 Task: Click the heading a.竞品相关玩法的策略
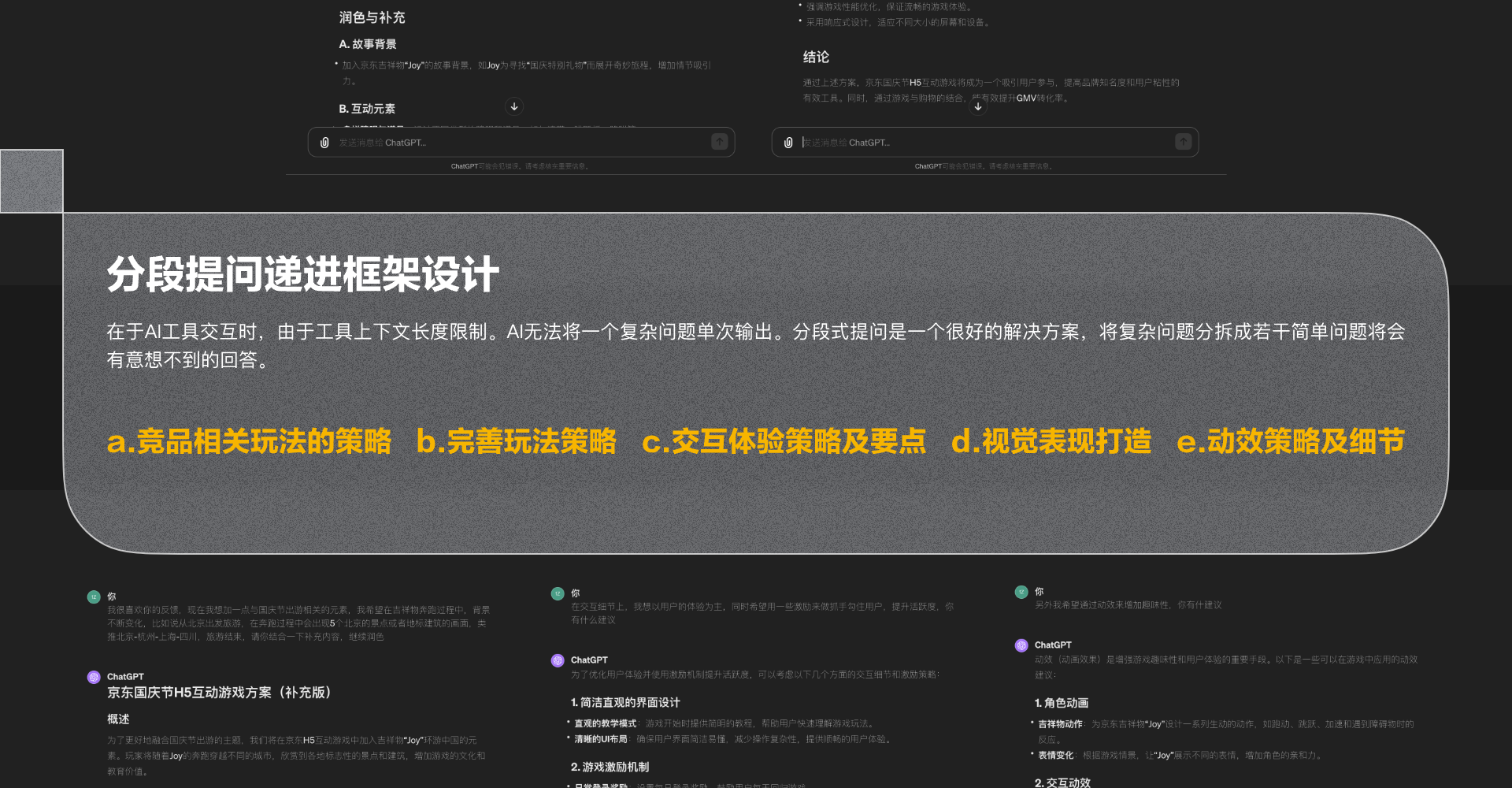click(x=249, y=441)
